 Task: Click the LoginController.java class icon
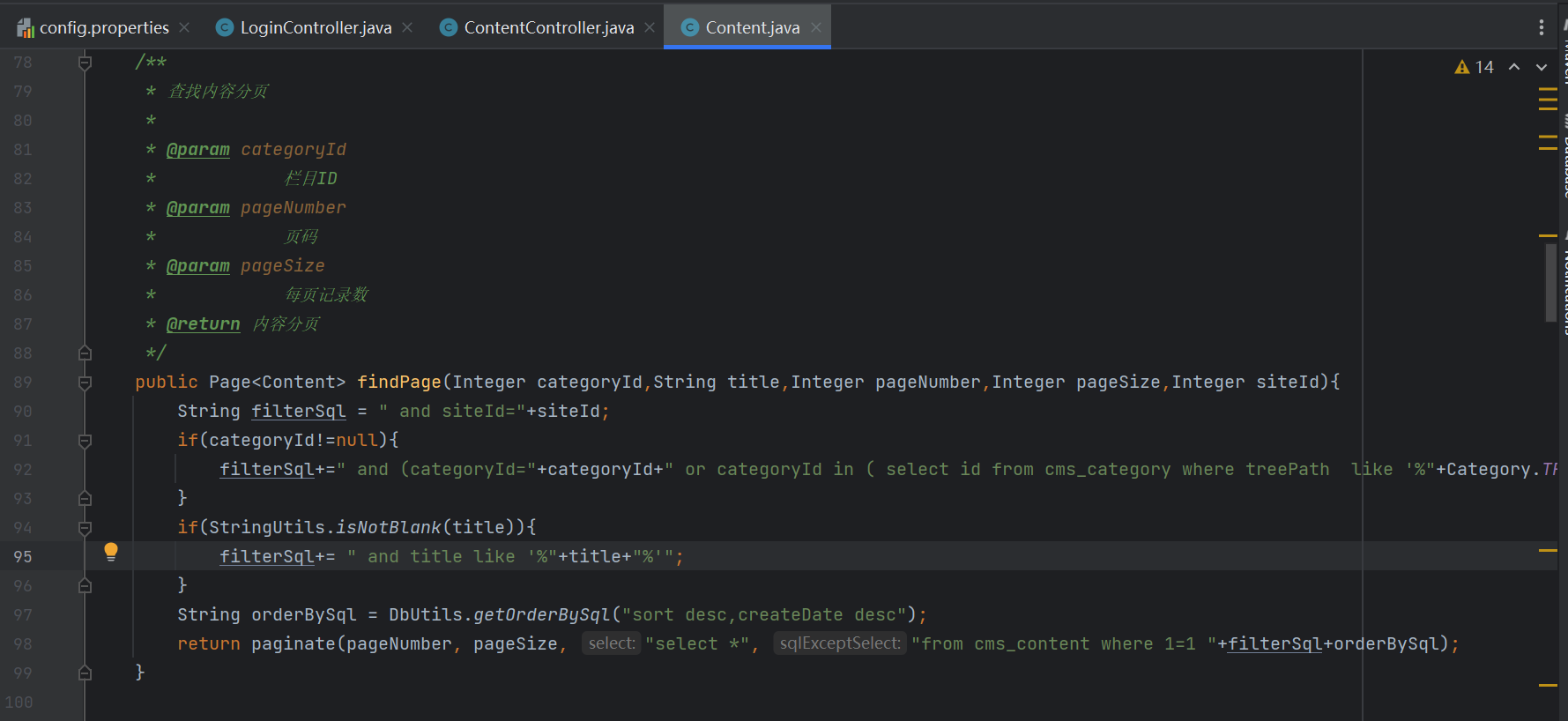coord(225,27)
